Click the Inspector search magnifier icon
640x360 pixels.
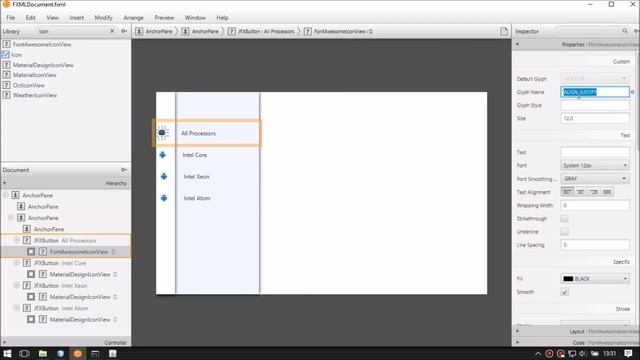[625, 31]
